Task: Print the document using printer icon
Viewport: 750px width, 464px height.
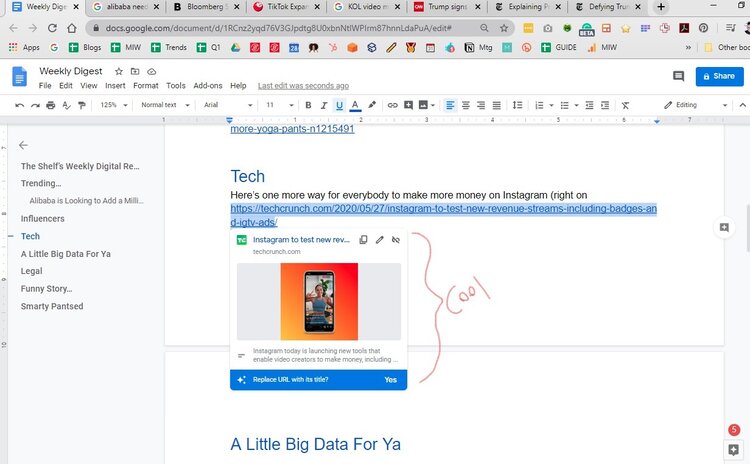Action: (51, 105)
